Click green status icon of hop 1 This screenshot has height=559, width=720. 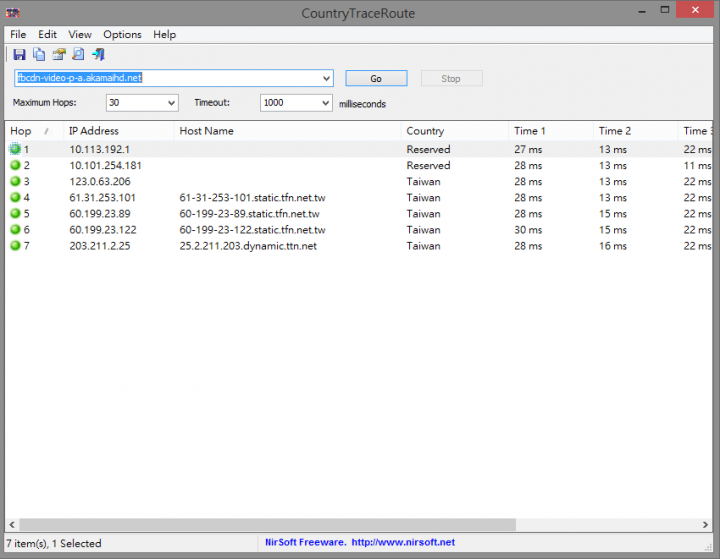tap(15, 149)
